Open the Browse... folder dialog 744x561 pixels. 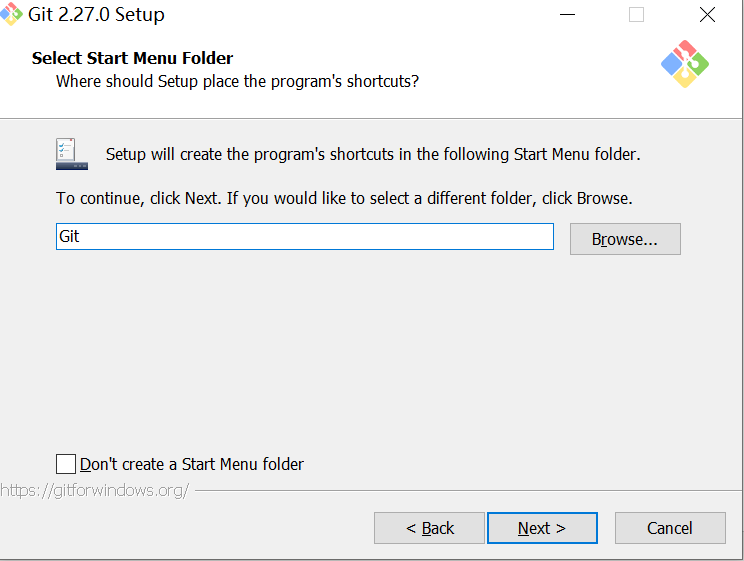point(625,239)
